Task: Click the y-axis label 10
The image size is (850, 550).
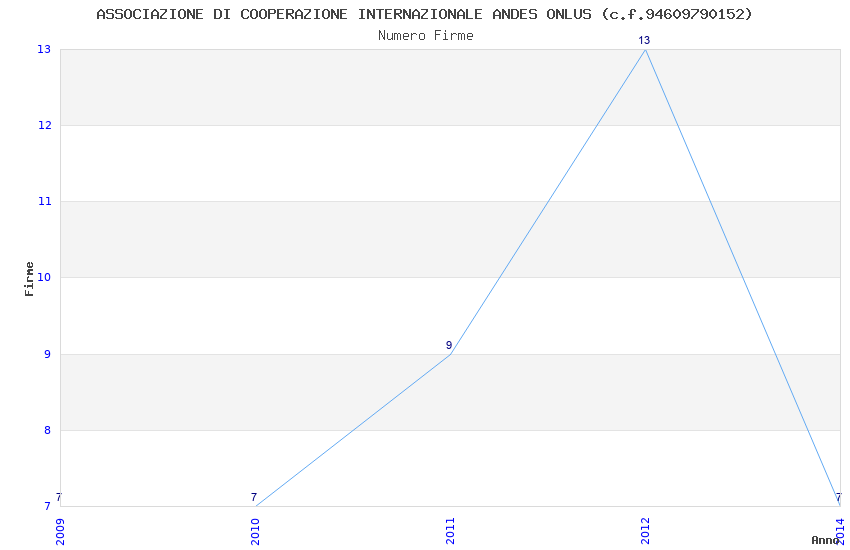Action: click(44, 277)
